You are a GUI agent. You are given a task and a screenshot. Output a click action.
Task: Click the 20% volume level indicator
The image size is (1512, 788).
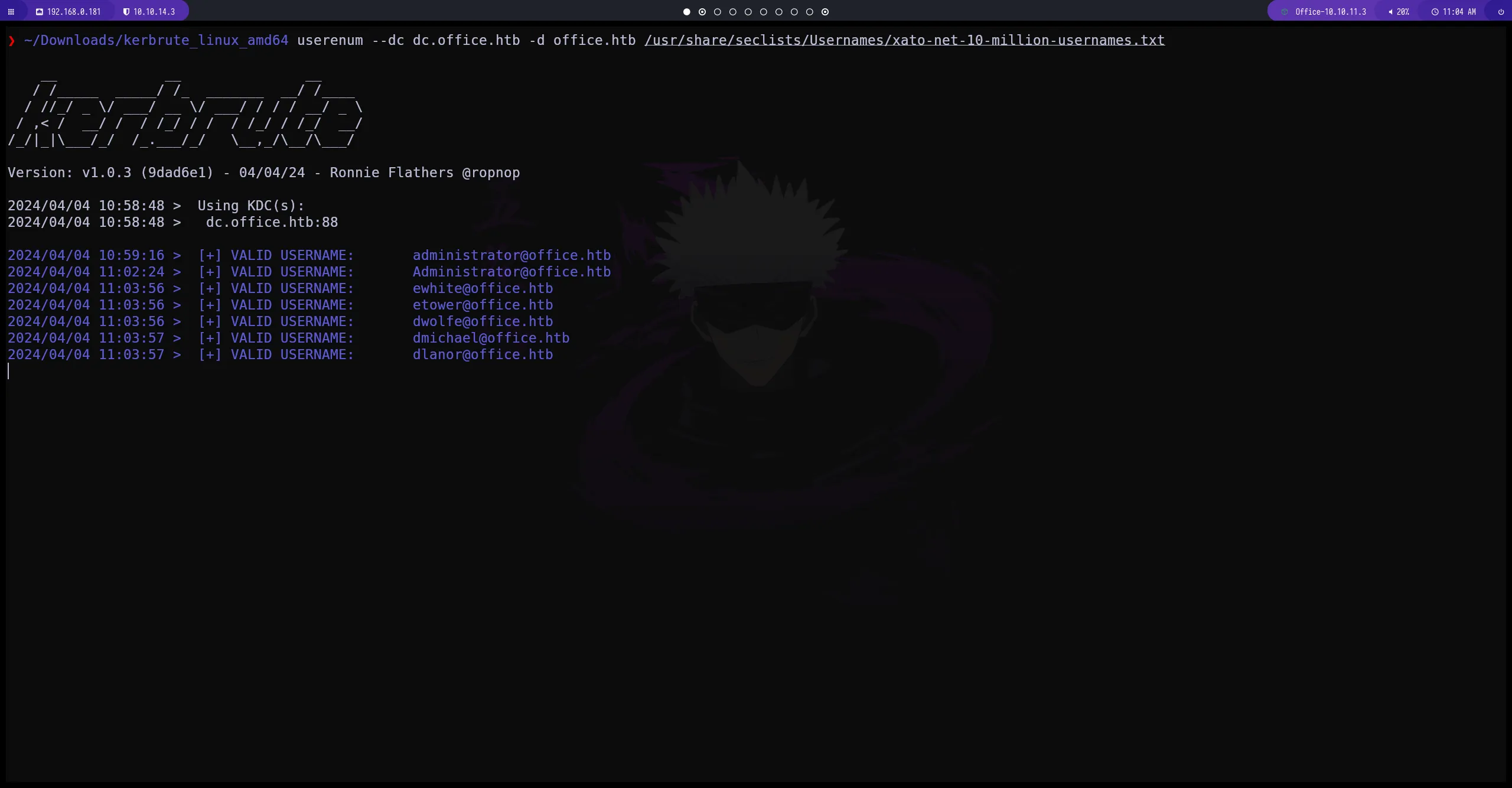pos(1403,12)
